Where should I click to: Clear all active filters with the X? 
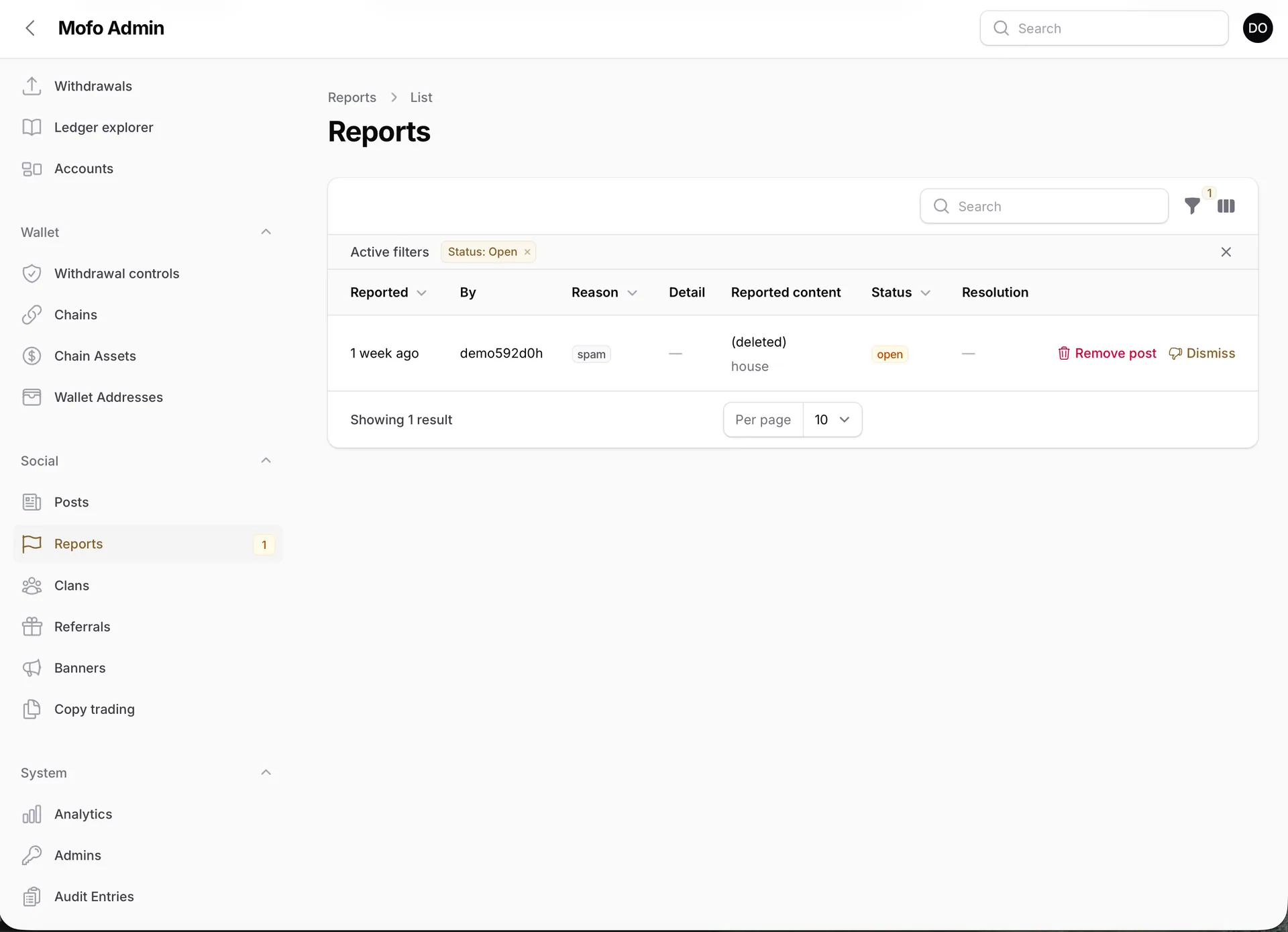[1226, 252]
